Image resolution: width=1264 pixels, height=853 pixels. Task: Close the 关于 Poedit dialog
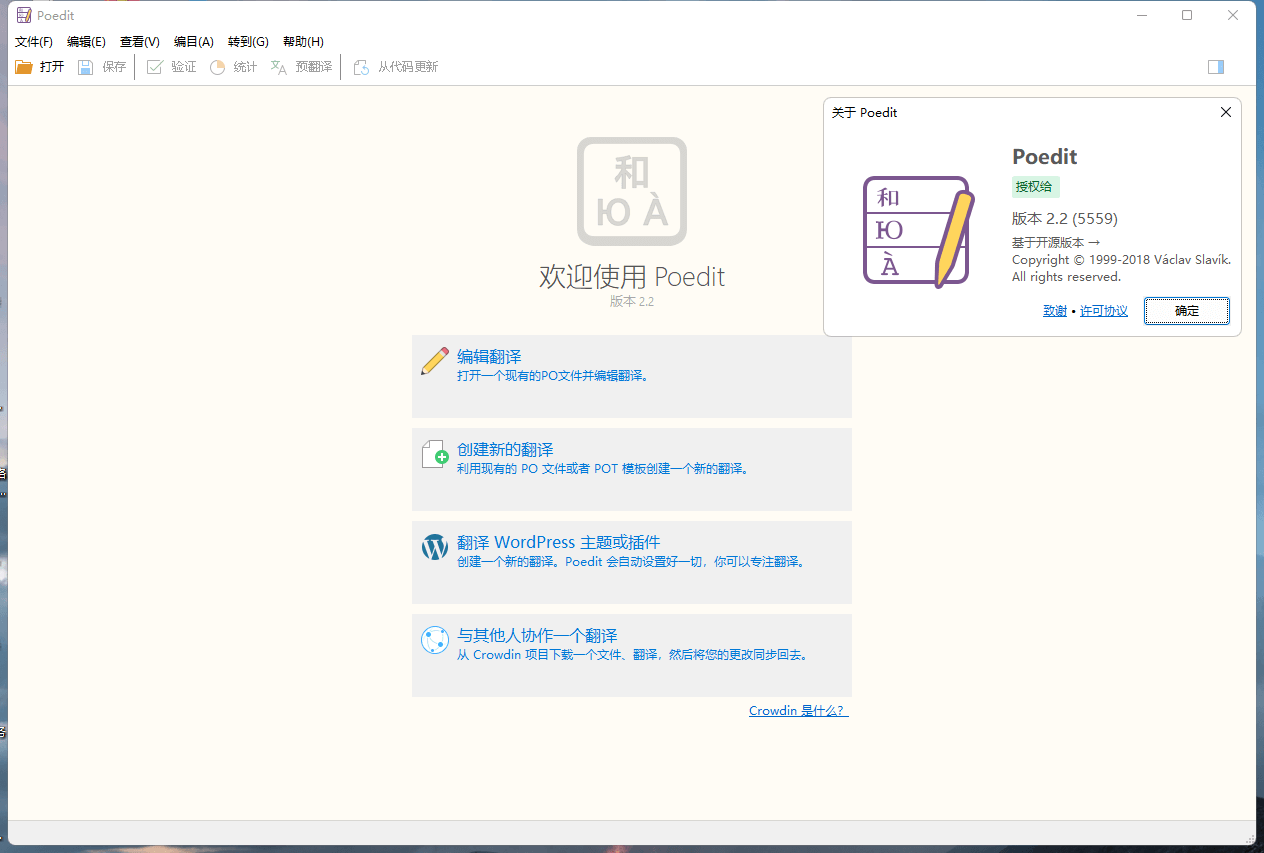pos(1226,113)
